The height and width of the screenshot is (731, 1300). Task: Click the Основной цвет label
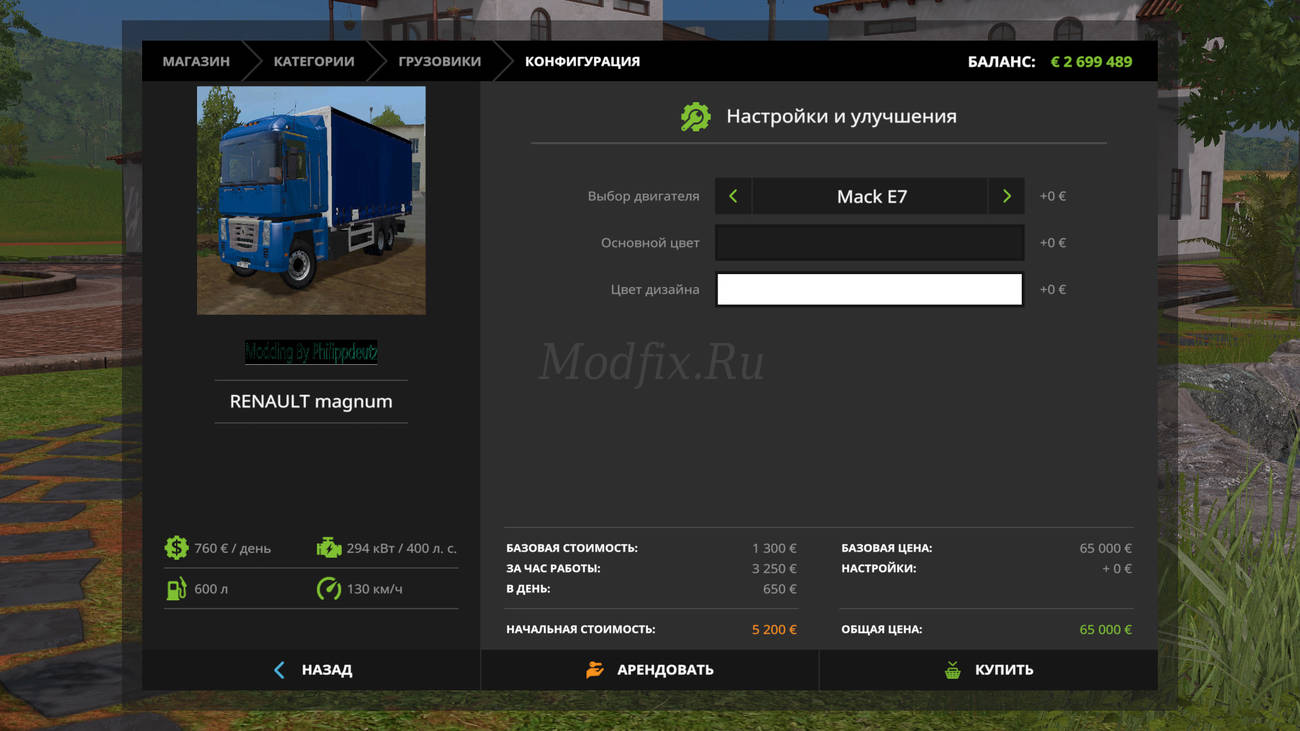[x=650, y=243]
